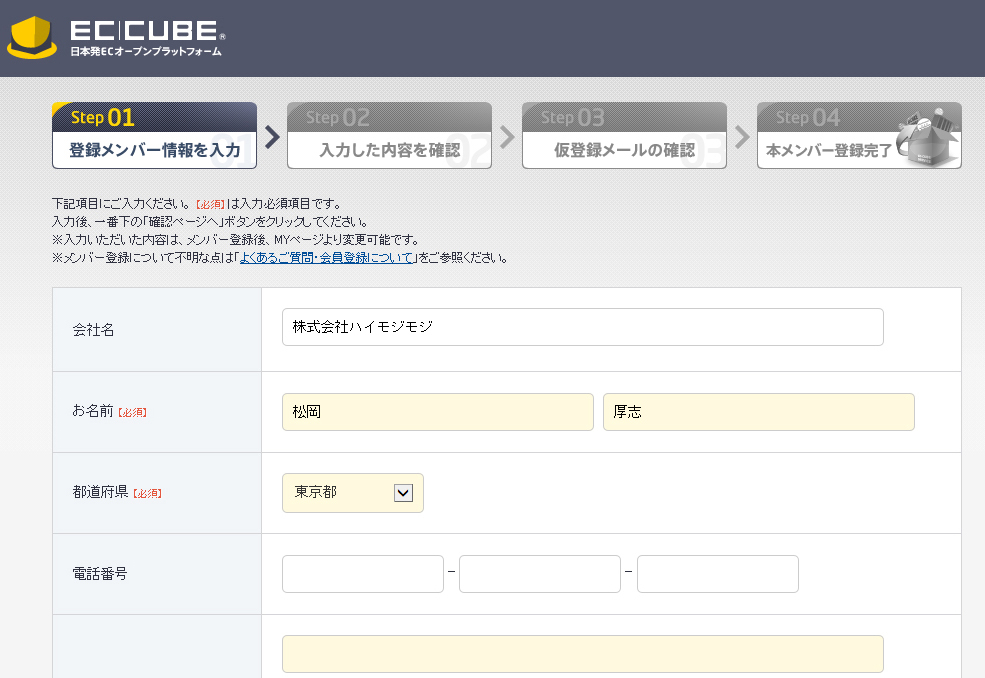This screenshot has width=985, height=678.
Task: Click the last 電話番号 input box
Action: [717, 574]
